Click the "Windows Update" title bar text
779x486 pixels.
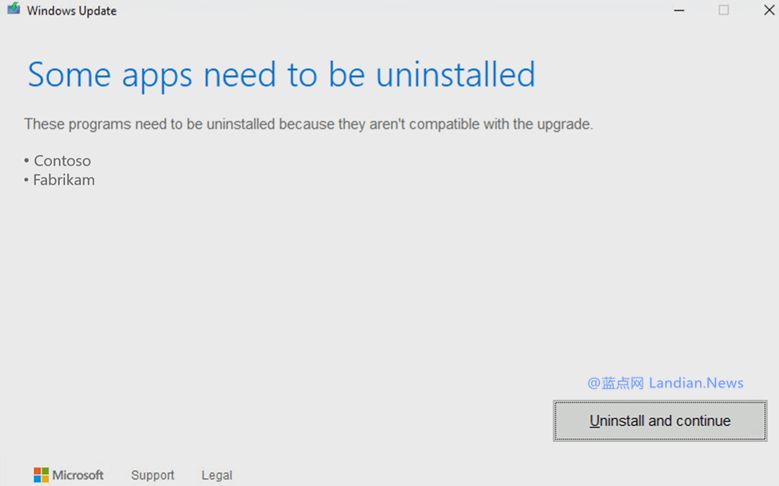[72, 11]
